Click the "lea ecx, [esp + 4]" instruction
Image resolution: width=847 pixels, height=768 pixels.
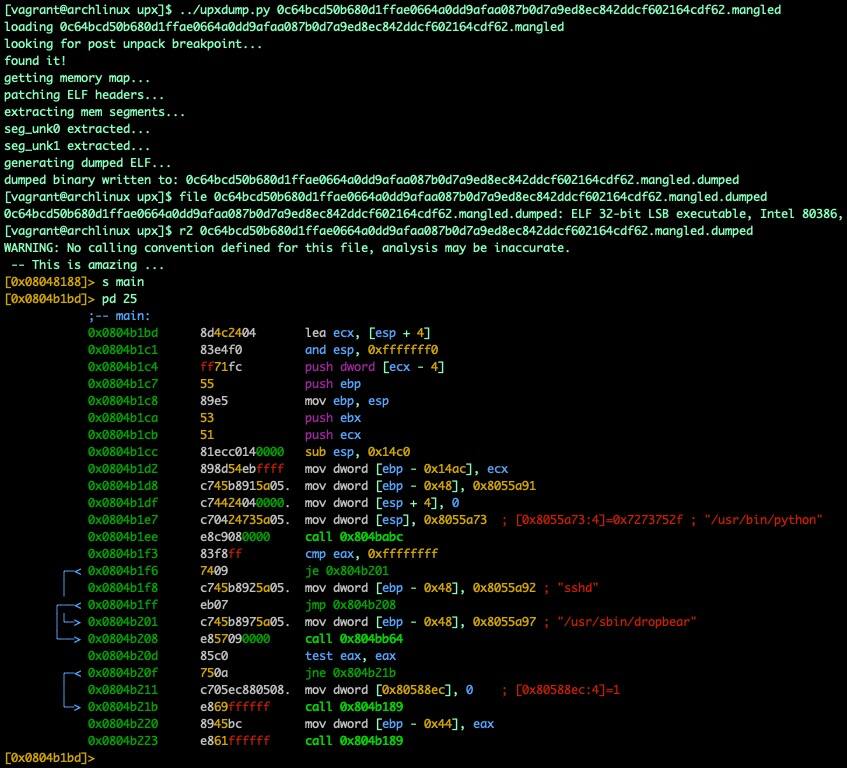coord(368,333)
